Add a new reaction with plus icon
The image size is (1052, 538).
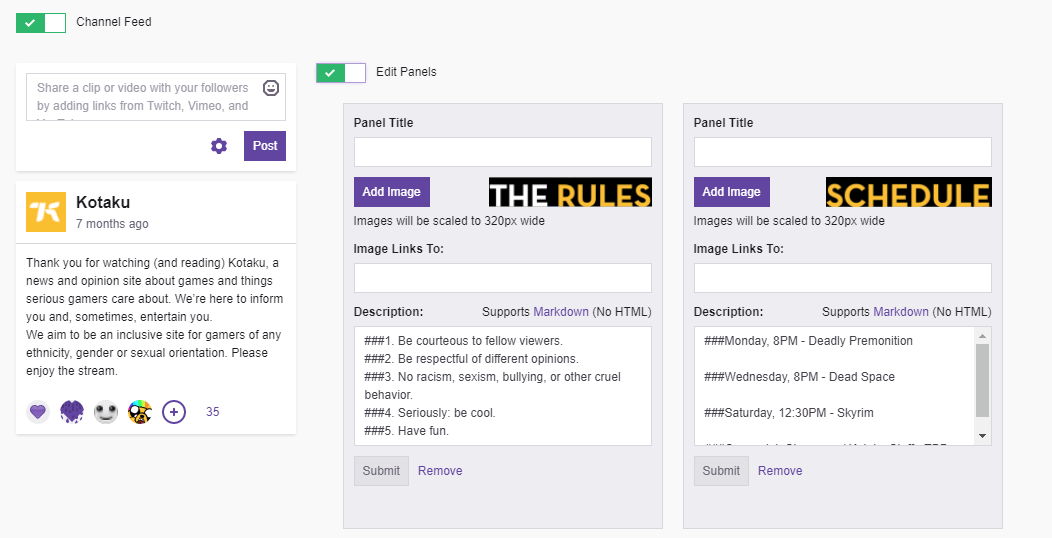174,411
